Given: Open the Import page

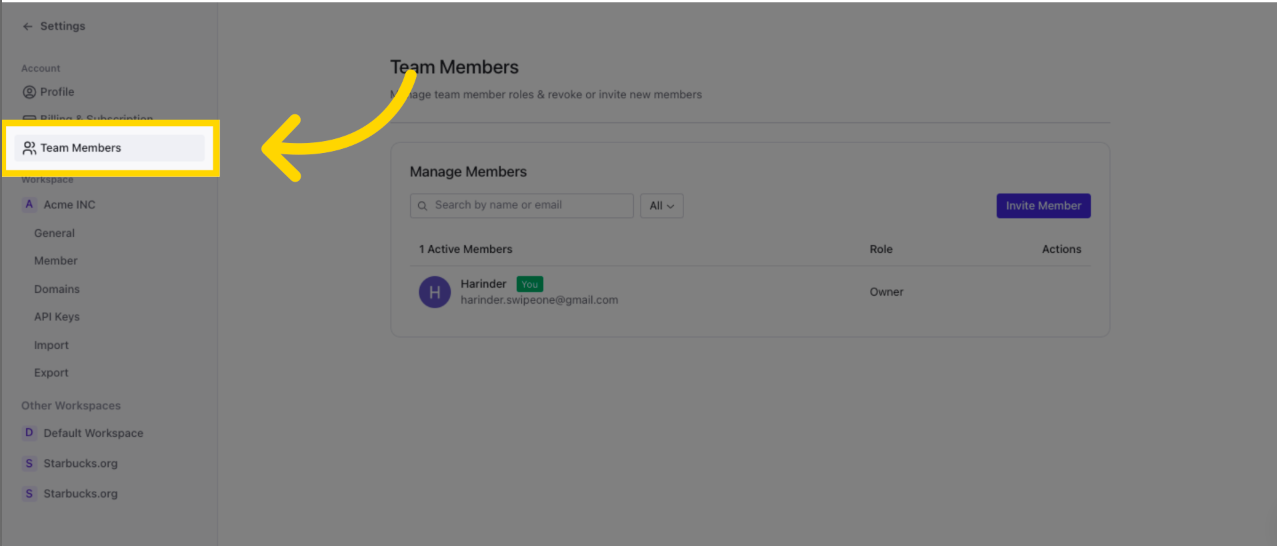Looking at the screenshot, I should coord(51,345).
